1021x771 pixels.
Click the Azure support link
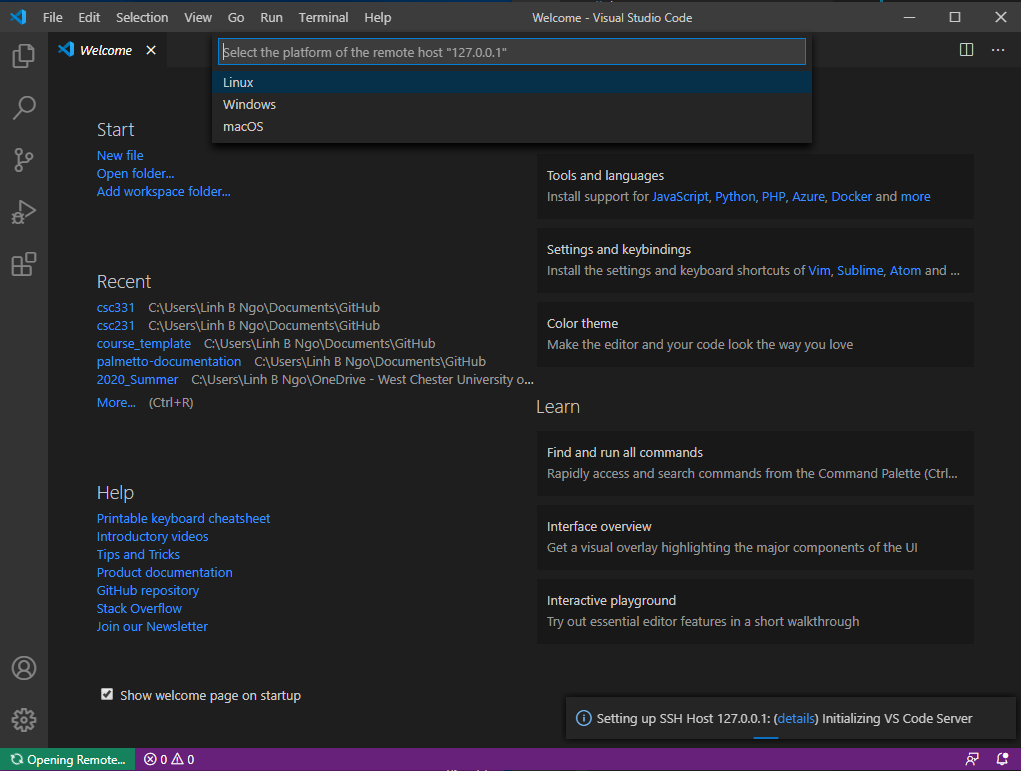click(x=808, y=197)
